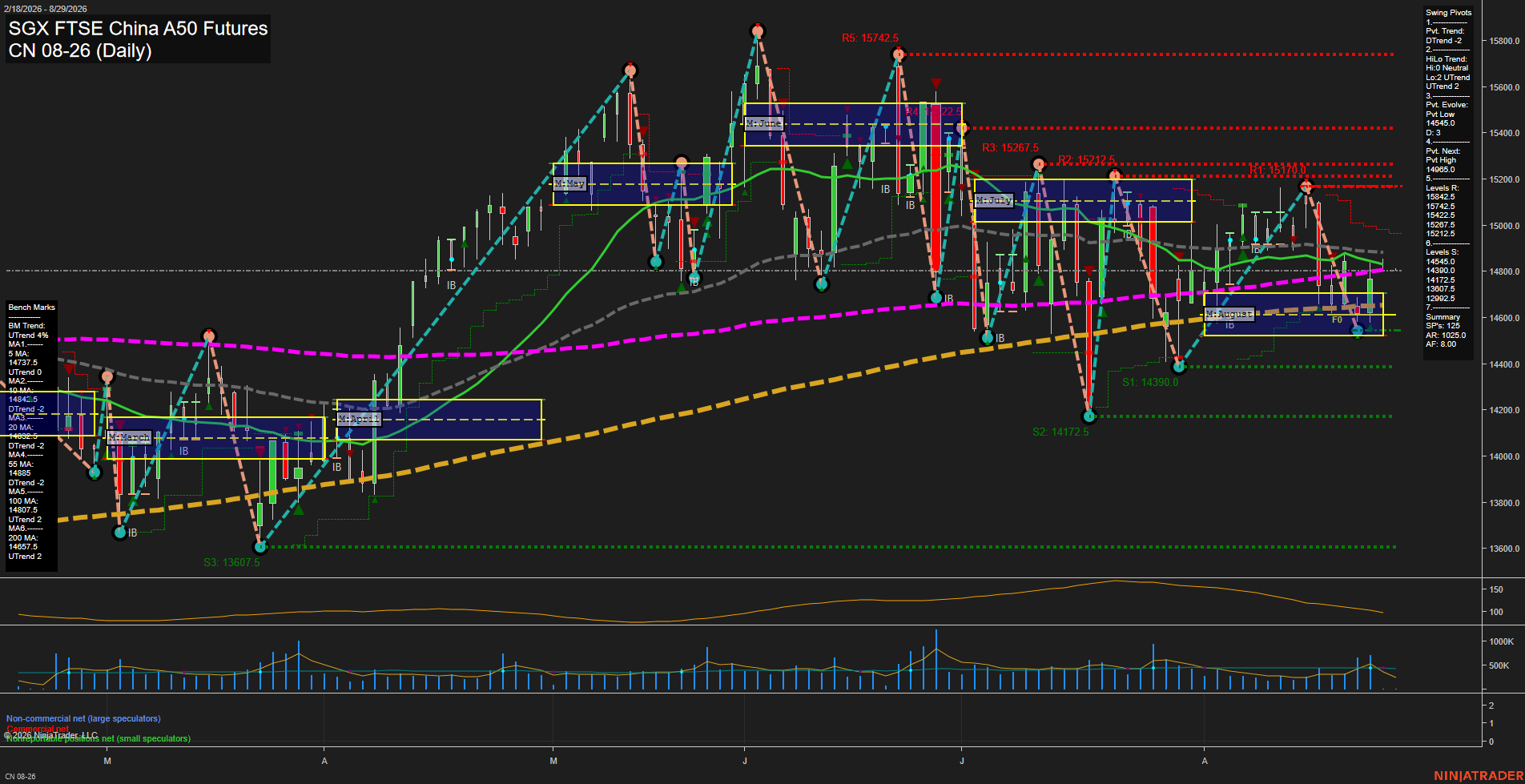Click the swing low pivot on the S3 line
This screenshot has width=1525, height=784.
pyautogui.click(x=260, y=547)
